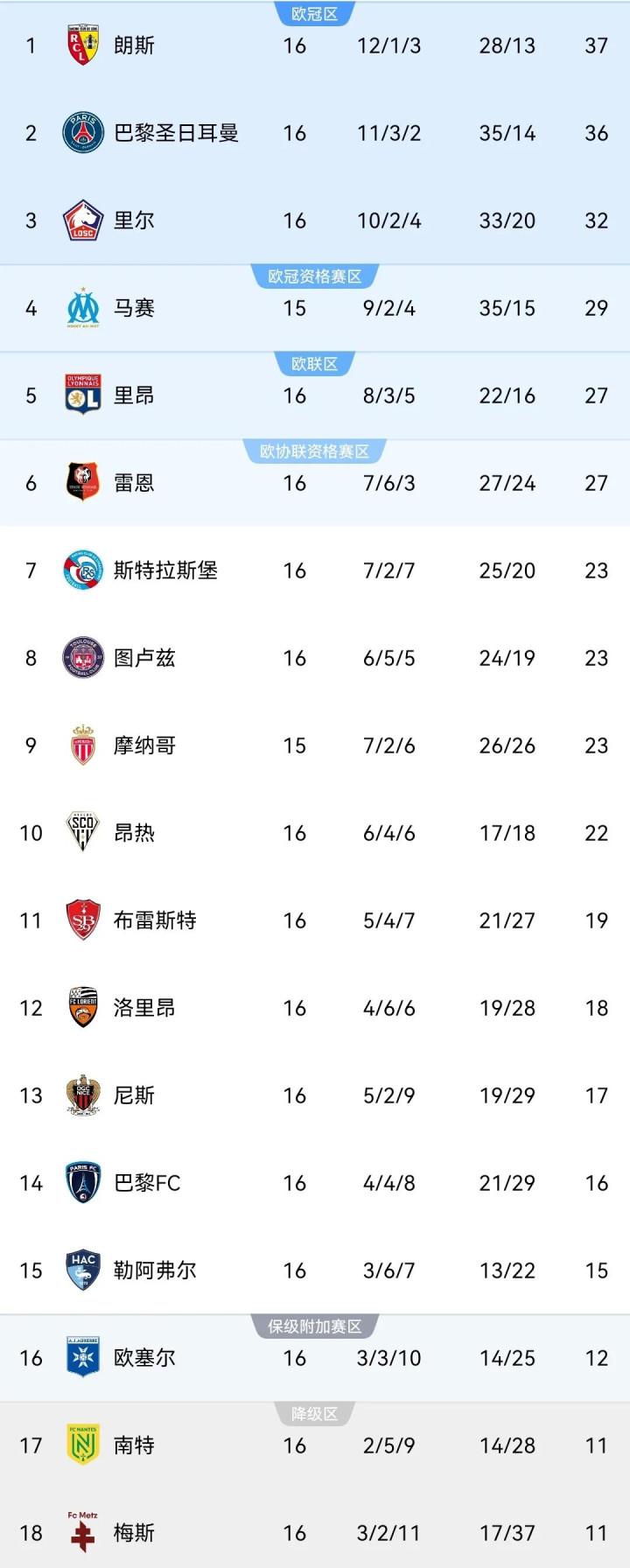Click the Olympique Lyonnais badge
Viewport: 630px width, 1568px height.
(83, 395)
